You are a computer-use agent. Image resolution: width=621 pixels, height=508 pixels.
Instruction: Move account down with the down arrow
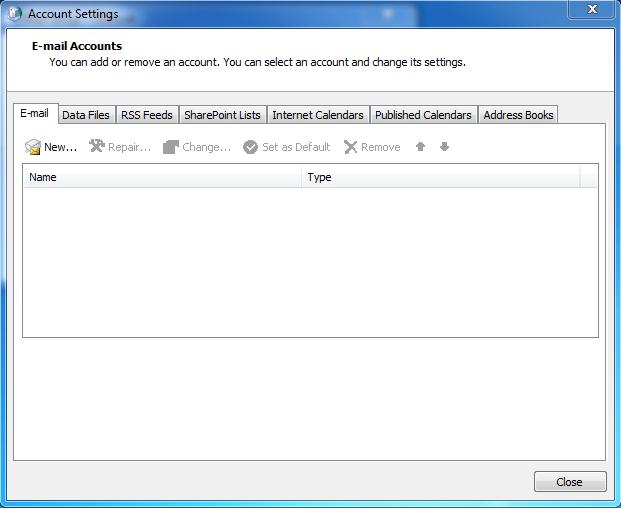tap(444, 147)
